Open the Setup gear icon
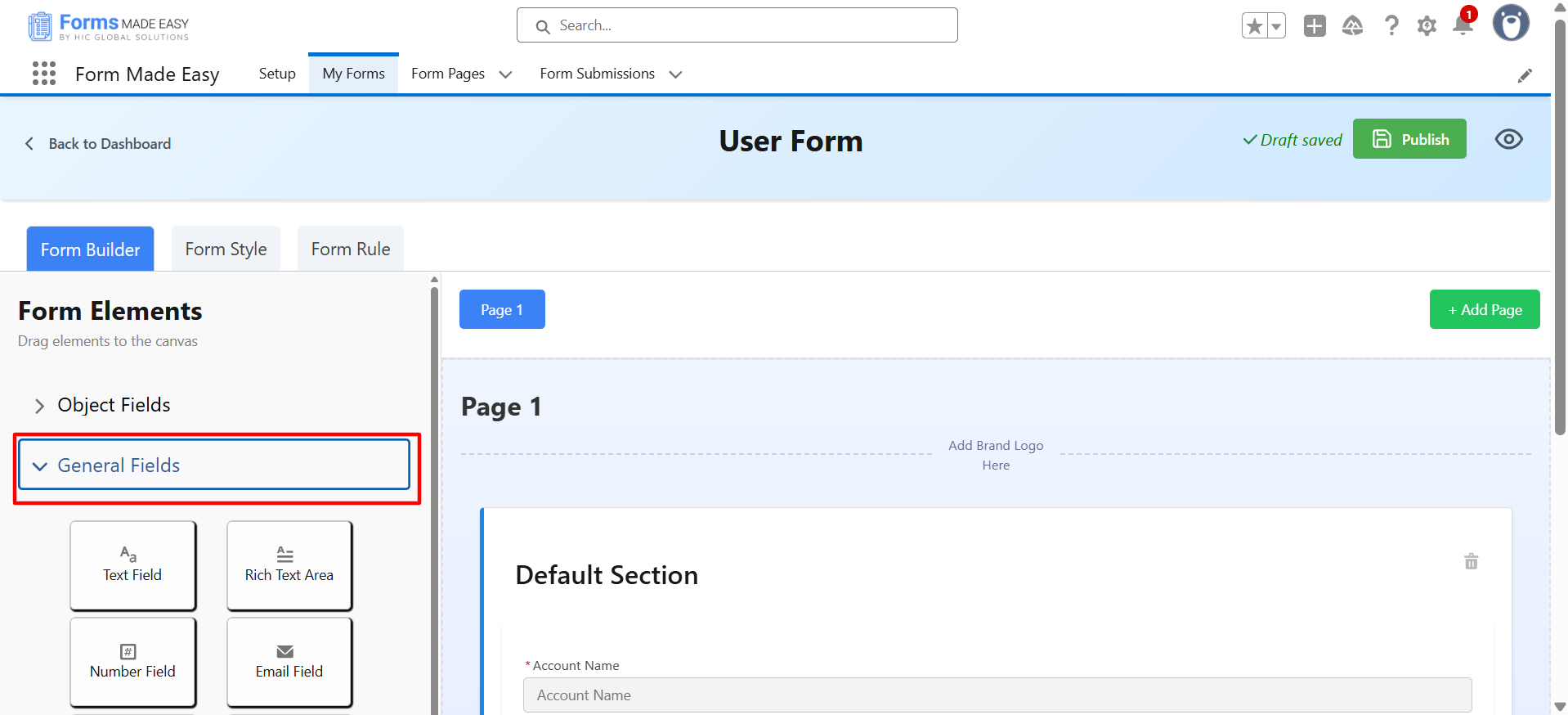Screen dimensions: 1568x715 click(x=1427, y=26)
